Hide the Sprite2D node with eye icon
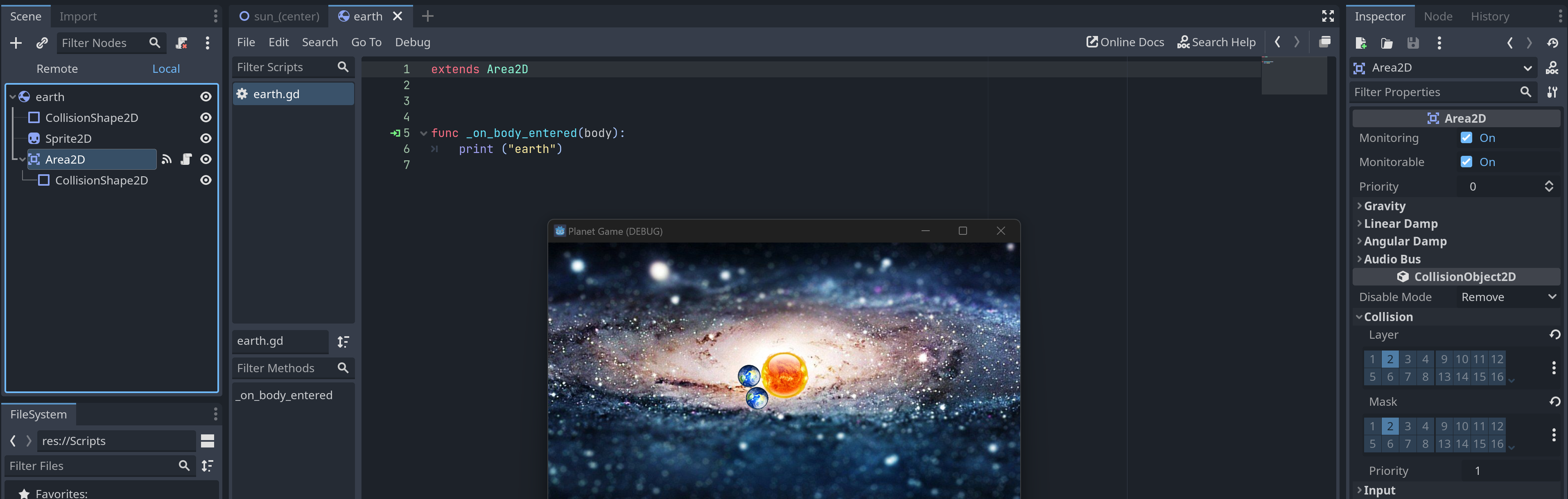The height and width of the screenshot is (499, 1568). coord(206,139)
